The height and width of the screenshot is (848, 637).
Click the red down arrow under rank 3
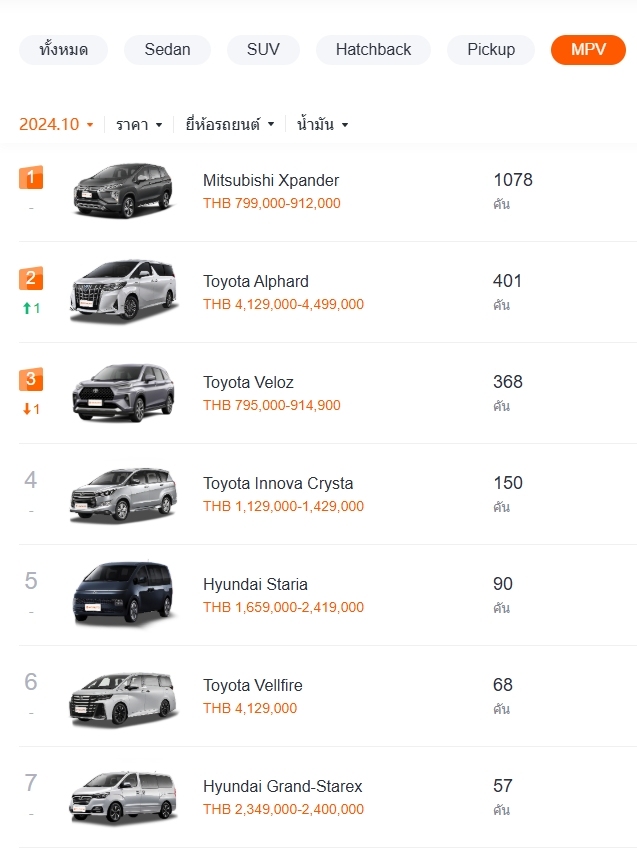point(27,409)
